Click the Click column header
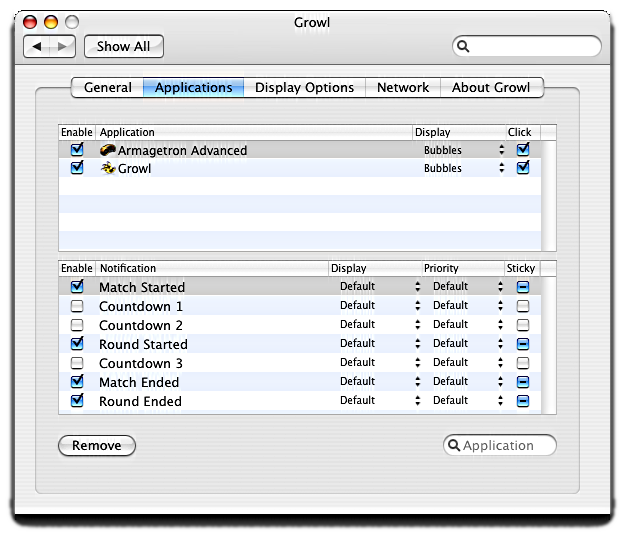Viewport: 625px width, 537px height. point(523,132)
